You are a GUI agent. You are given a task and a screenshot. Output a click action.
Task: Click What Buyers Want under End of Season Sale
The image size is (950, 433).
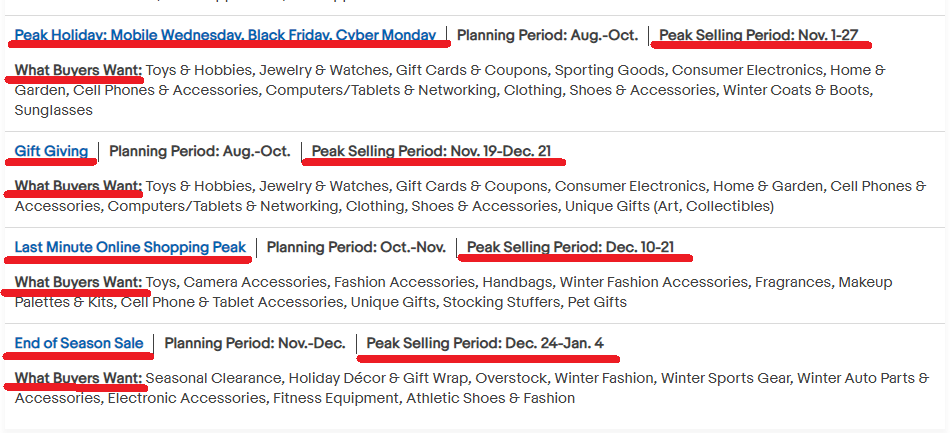tap(79, 378)
